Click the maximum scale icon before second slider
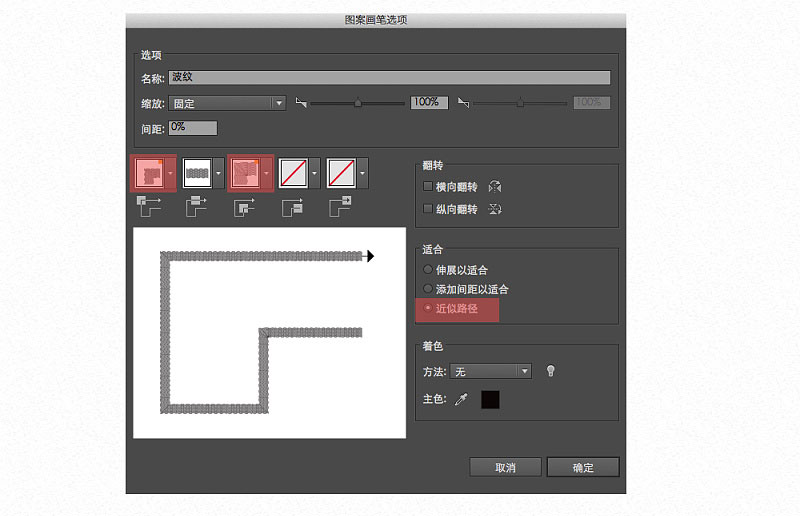Screen dimensions: 800x516 click(x=463, y=103)
